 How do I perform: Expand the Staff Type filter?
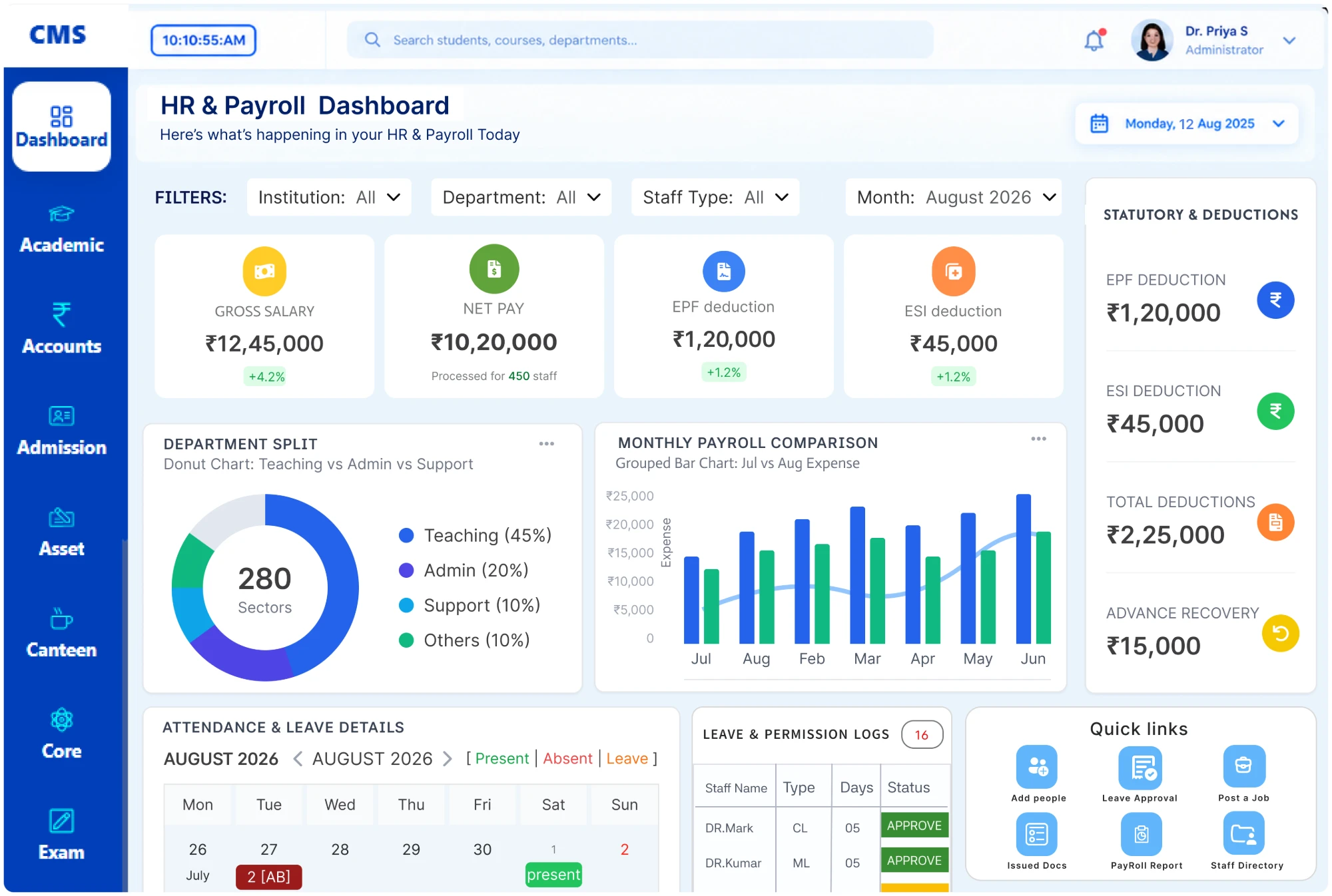[715, 197]
